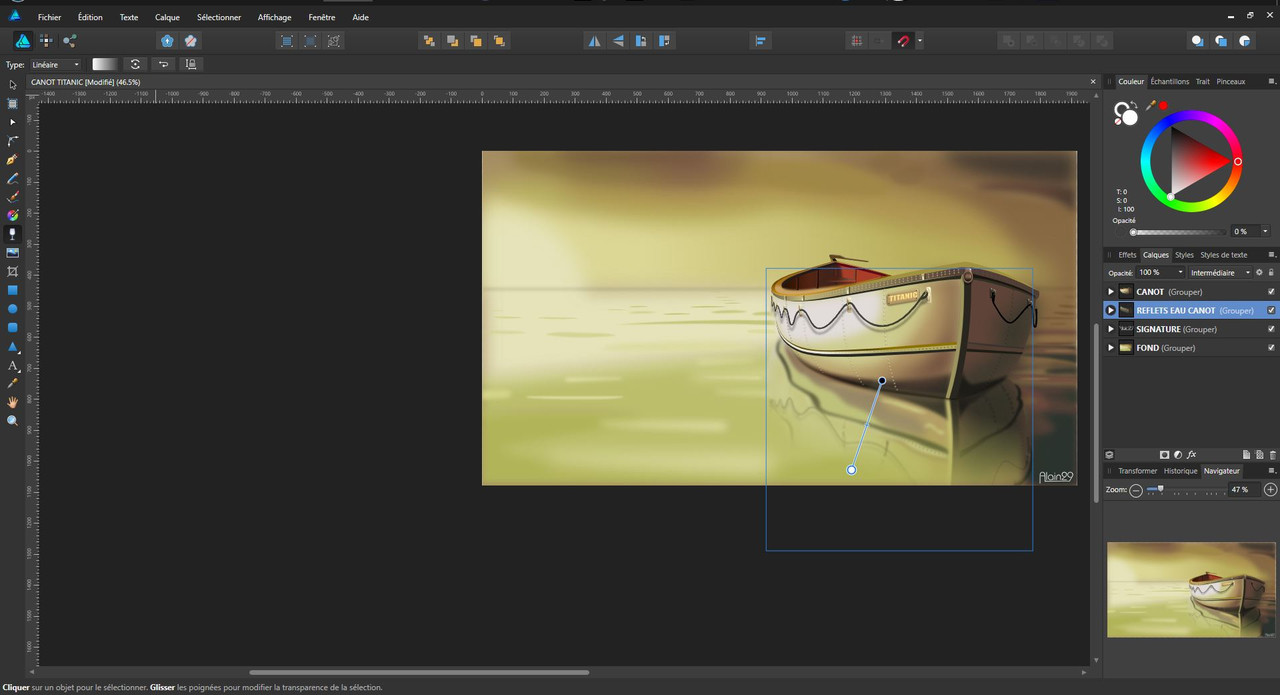
Task: Toggle the aspect ratio lock button
Action: pos(190,64)
